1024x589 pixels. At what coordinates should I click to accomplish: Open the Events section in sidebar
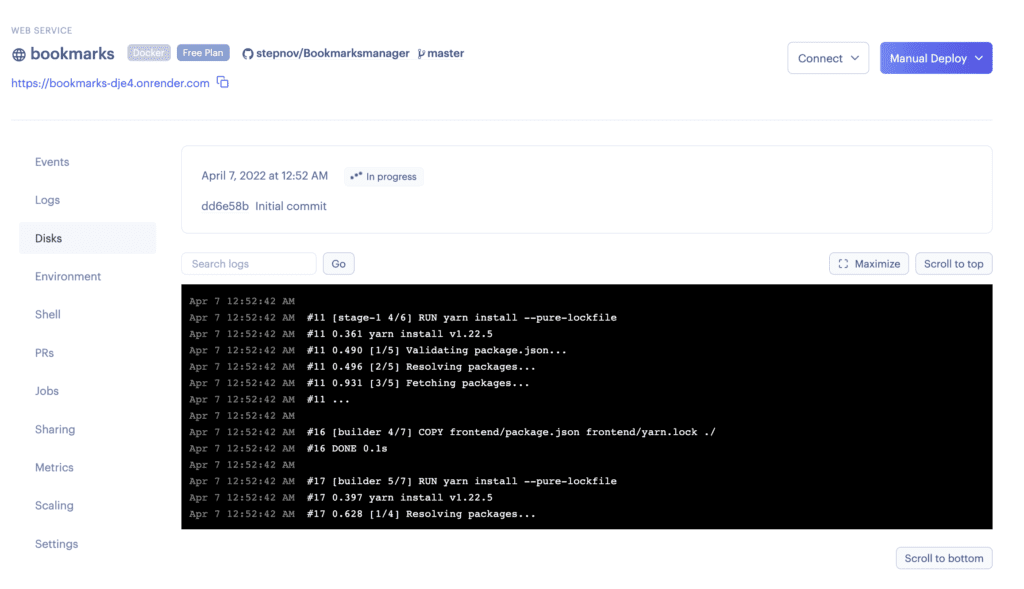[52, 162]
